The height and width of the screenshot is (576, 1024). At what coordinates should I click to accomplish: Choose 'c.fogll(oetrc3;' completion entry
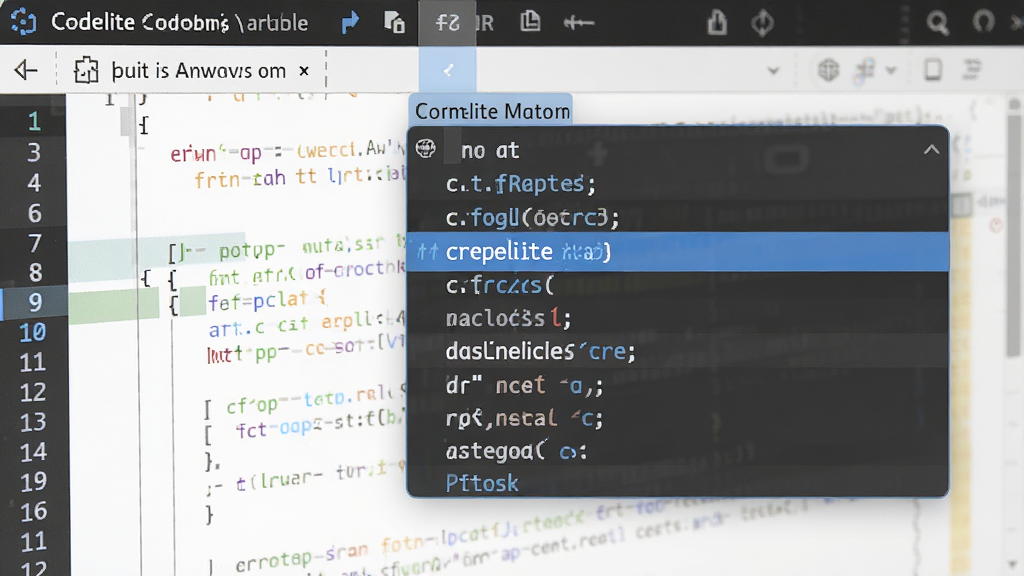click(677, 217)
